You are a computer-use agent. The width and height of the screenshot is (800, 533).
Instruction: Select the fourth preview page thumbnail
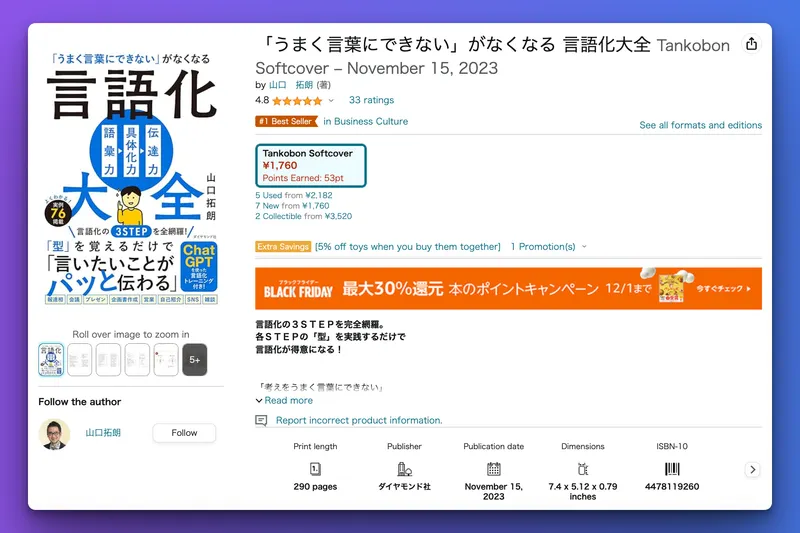(137, 360)
